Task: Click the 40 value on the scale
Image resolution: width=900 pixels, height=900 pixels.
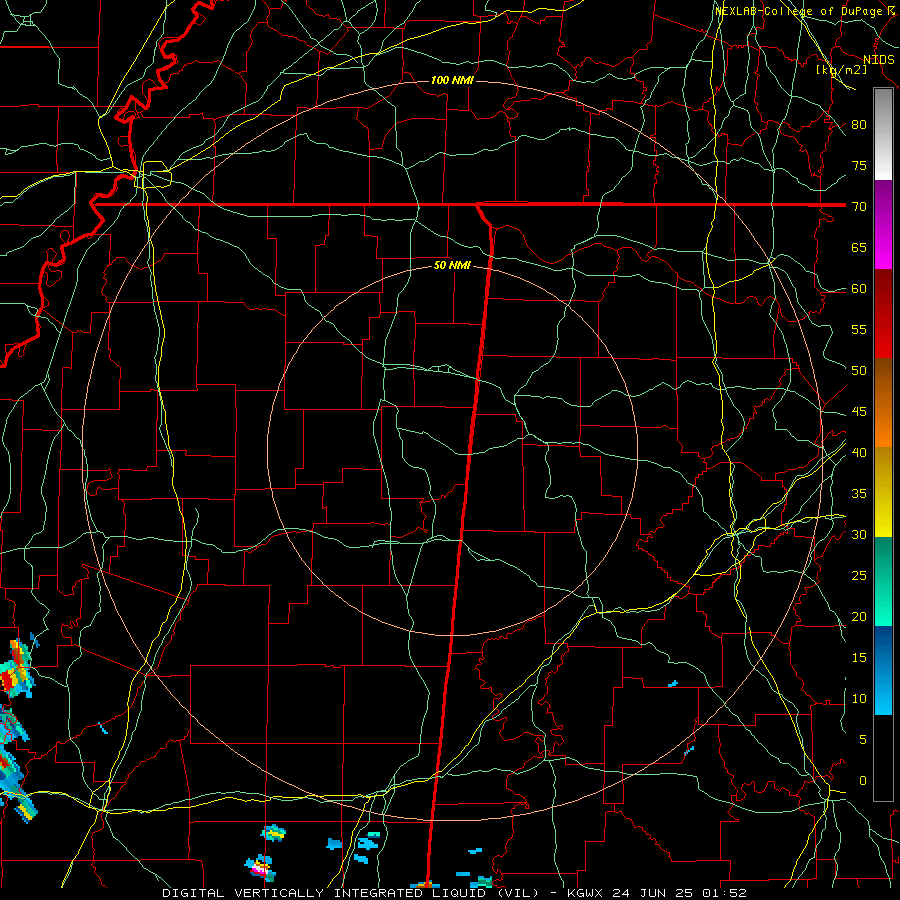Action: coord(859,453)
